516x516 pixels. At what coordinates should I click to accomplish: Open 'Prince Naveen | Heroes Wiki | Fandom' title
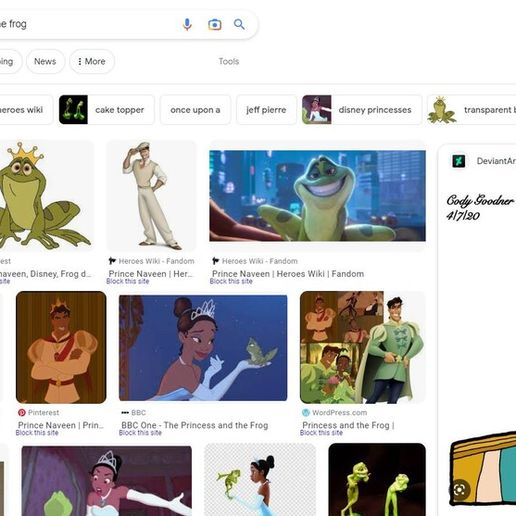pyautogui.click(x=288, y=274)
